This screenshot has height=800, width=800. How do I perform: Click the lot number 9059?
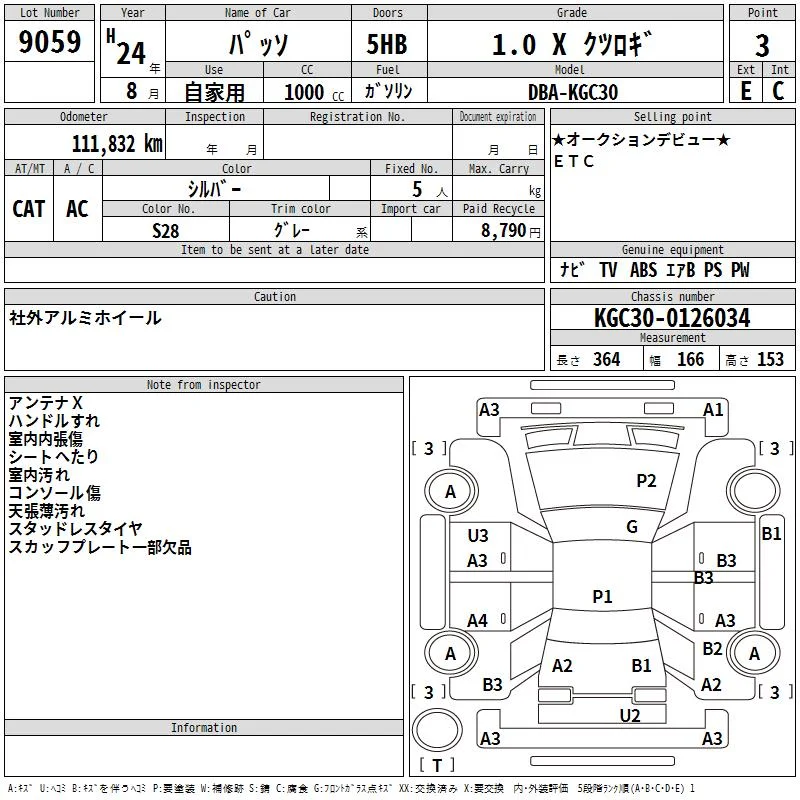[x=50, y=43]
